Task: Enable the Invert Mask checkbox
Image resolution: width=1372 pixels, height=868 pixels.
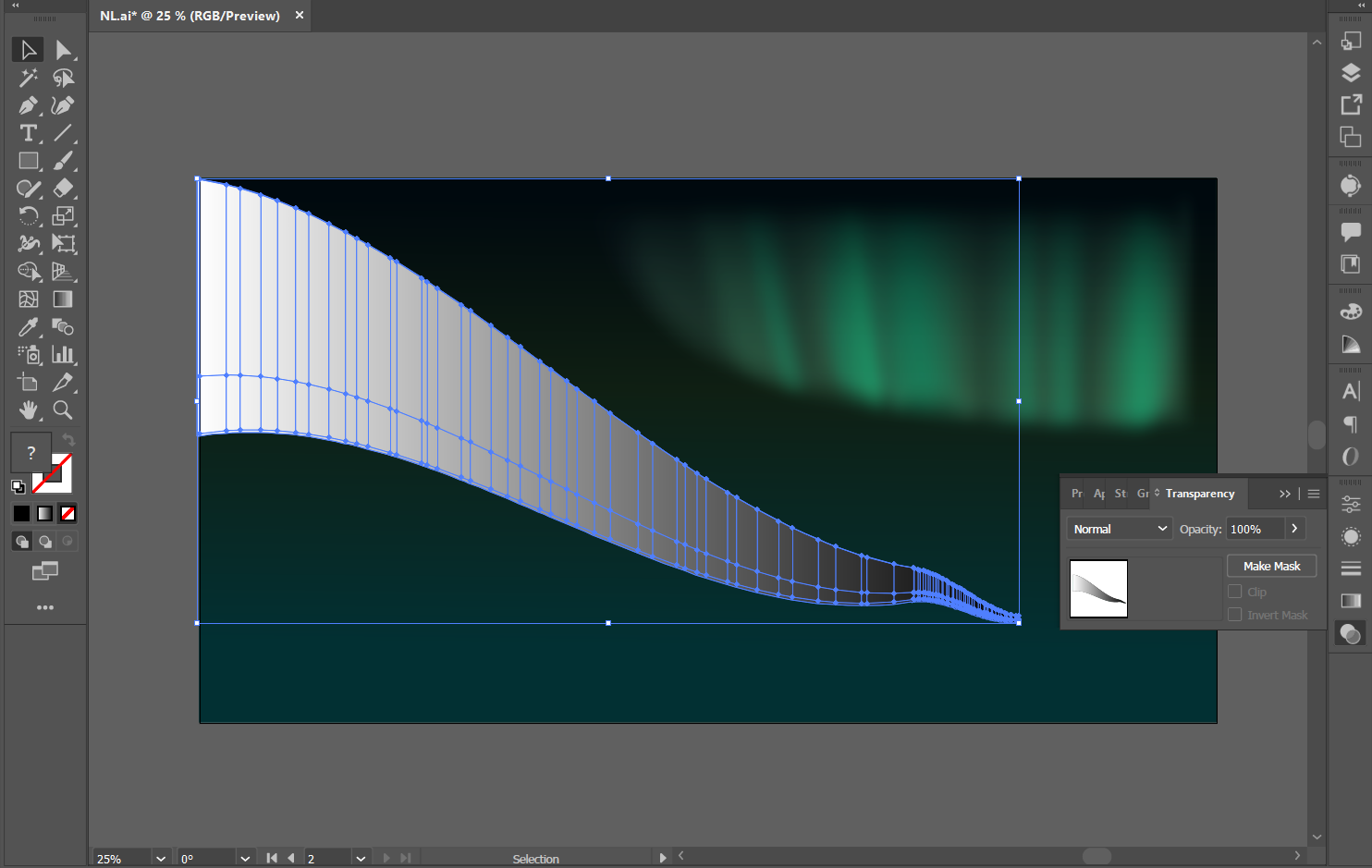Action: click(x=1234, y=615)
